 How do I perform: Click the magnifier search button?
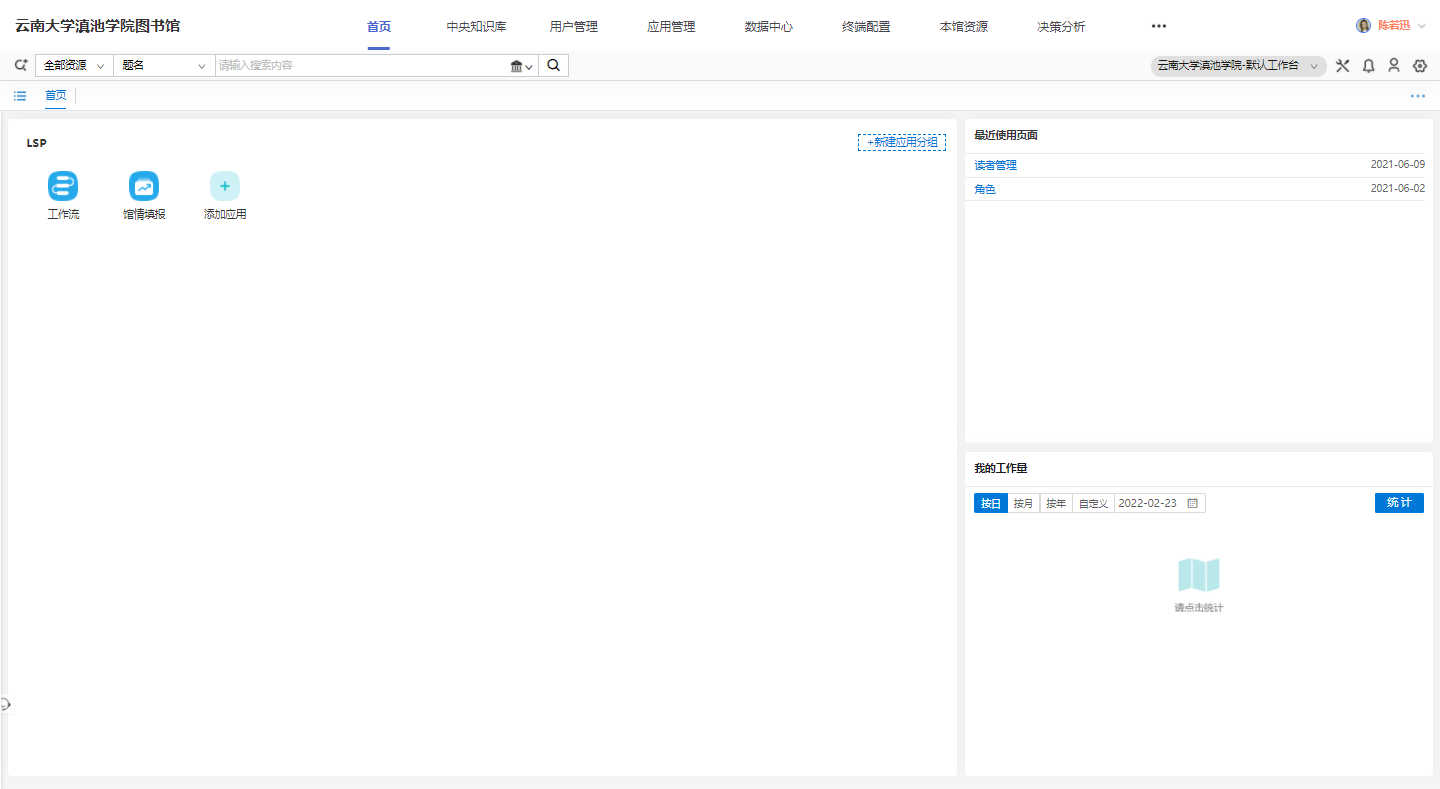tap(554, 66)
